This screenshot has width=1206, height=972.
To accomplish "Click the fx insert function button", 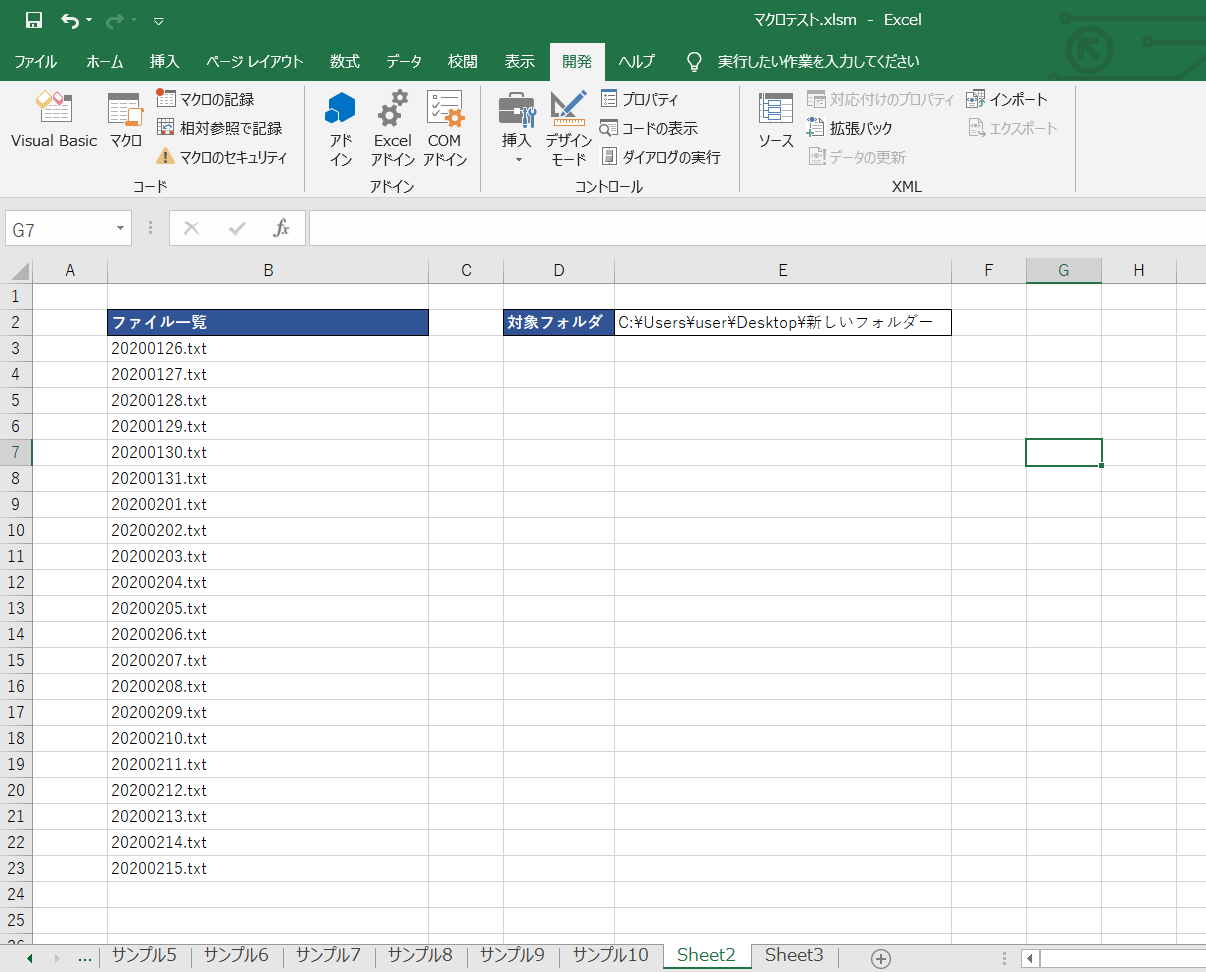I will coord(282,228).
